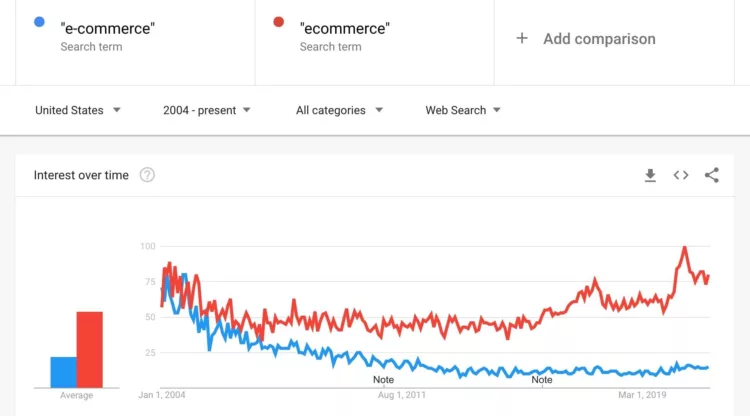Click the red Average bar
The width and height of the screenshot is (750, 416).
point(89,350)
